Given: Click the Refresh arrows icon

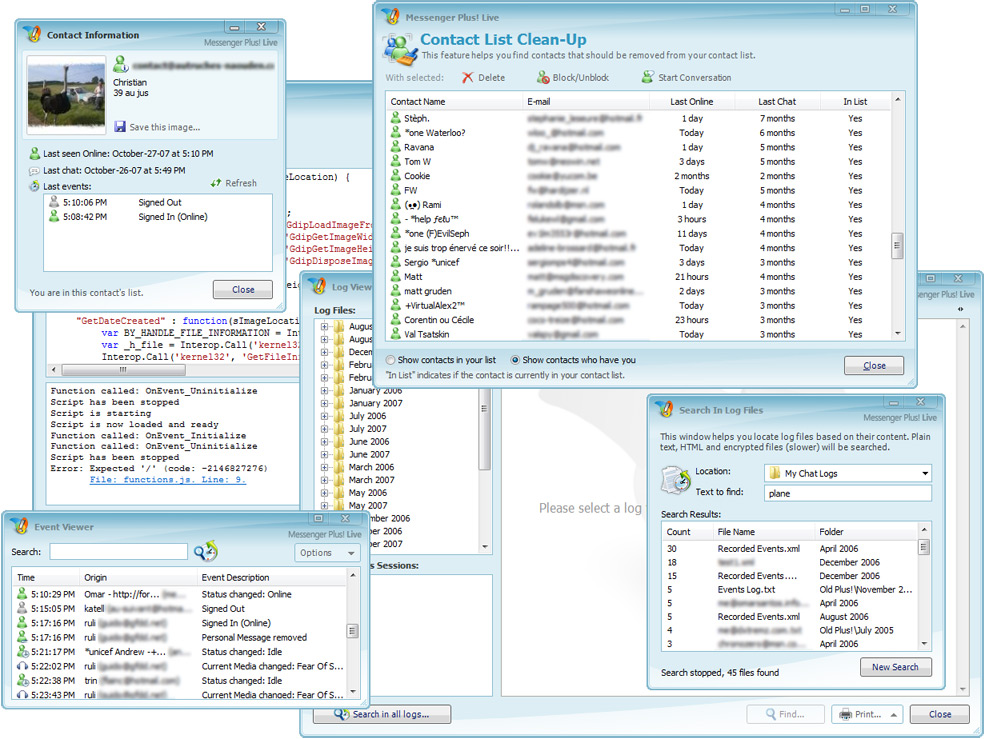Looking at the screenshot, I should [216, 183].
